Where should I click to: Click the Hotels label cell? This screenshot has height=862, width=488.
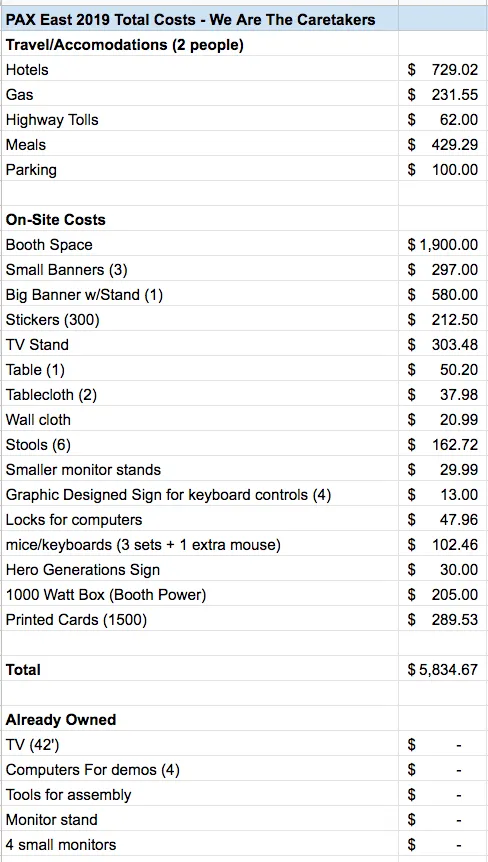click(x=199, y=69)
